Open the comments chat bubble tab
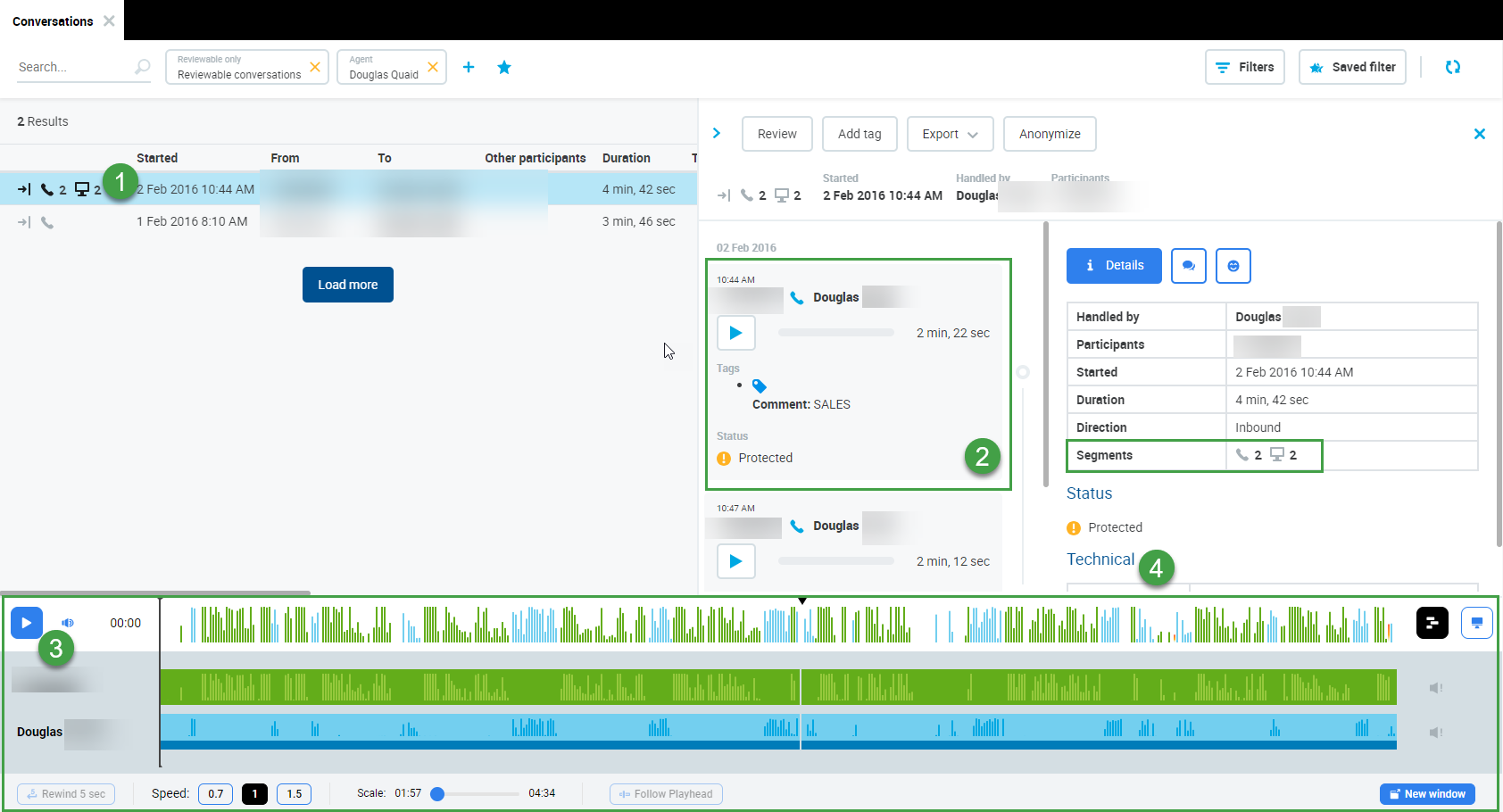The image size is (1503, 812). (1188, 266)
